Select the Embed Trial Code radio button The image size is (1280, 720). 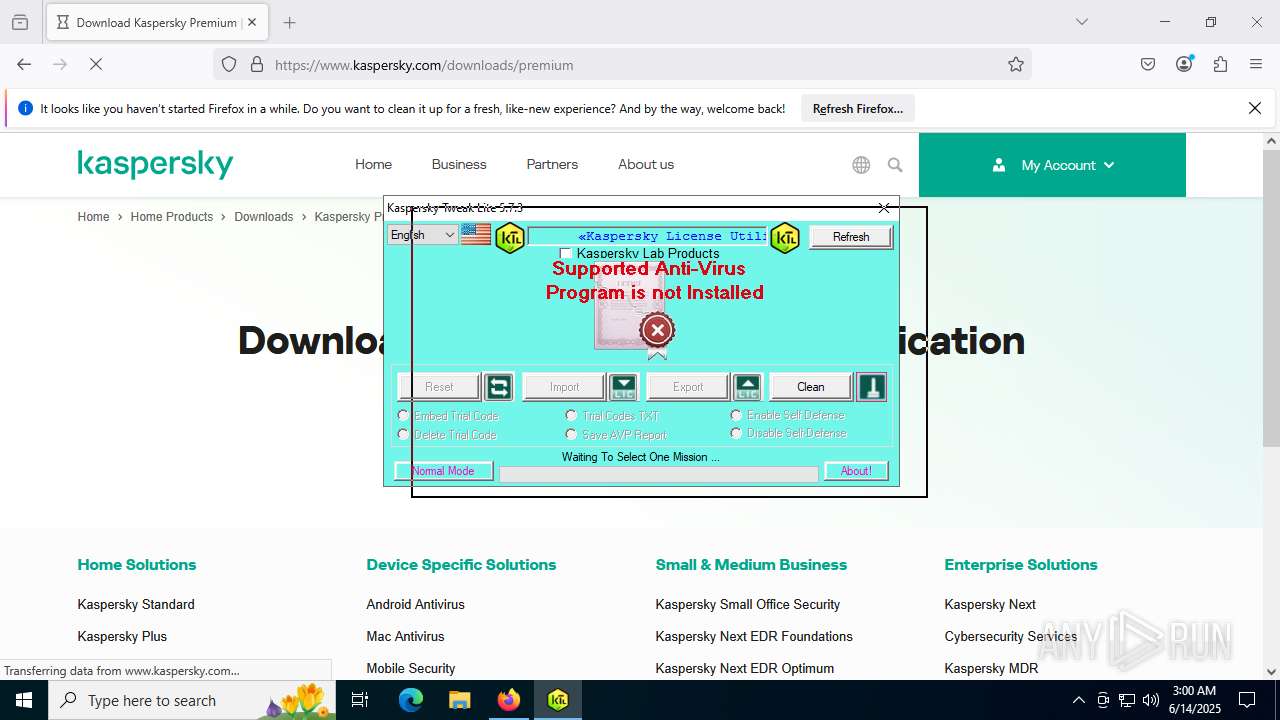[x=403, y=415]
